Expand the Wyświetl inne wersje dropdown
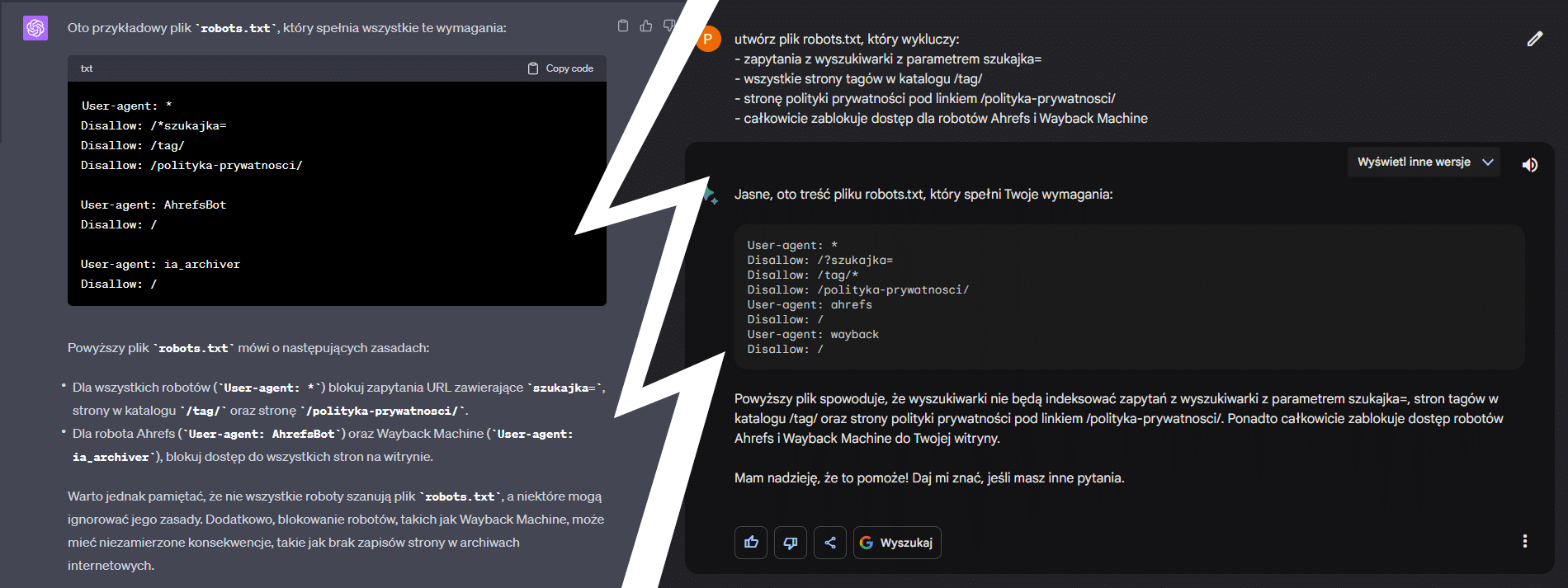 pos(1424,162)
